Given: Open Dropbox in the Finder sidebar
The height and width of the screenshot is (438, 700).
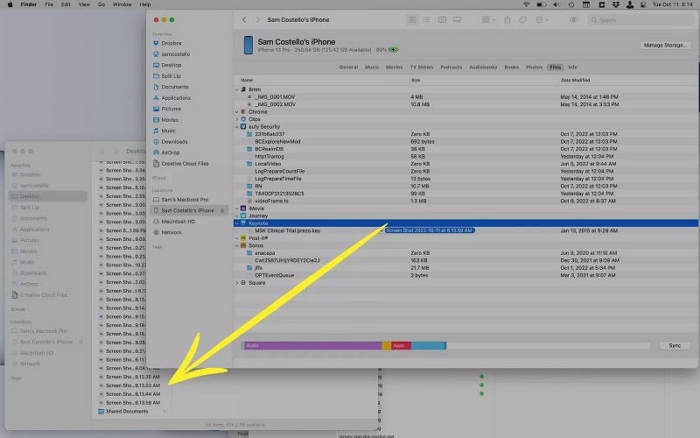Looking at the screenshot, I should (175, 43).
